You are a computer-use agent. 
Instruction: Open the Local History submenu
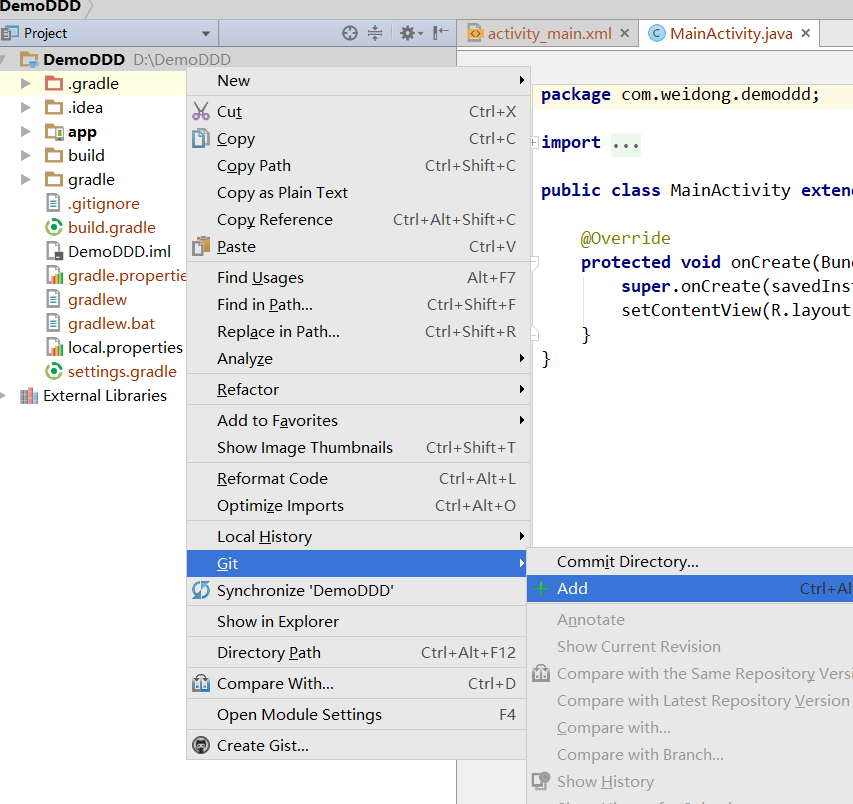click(x=356, y=536)
